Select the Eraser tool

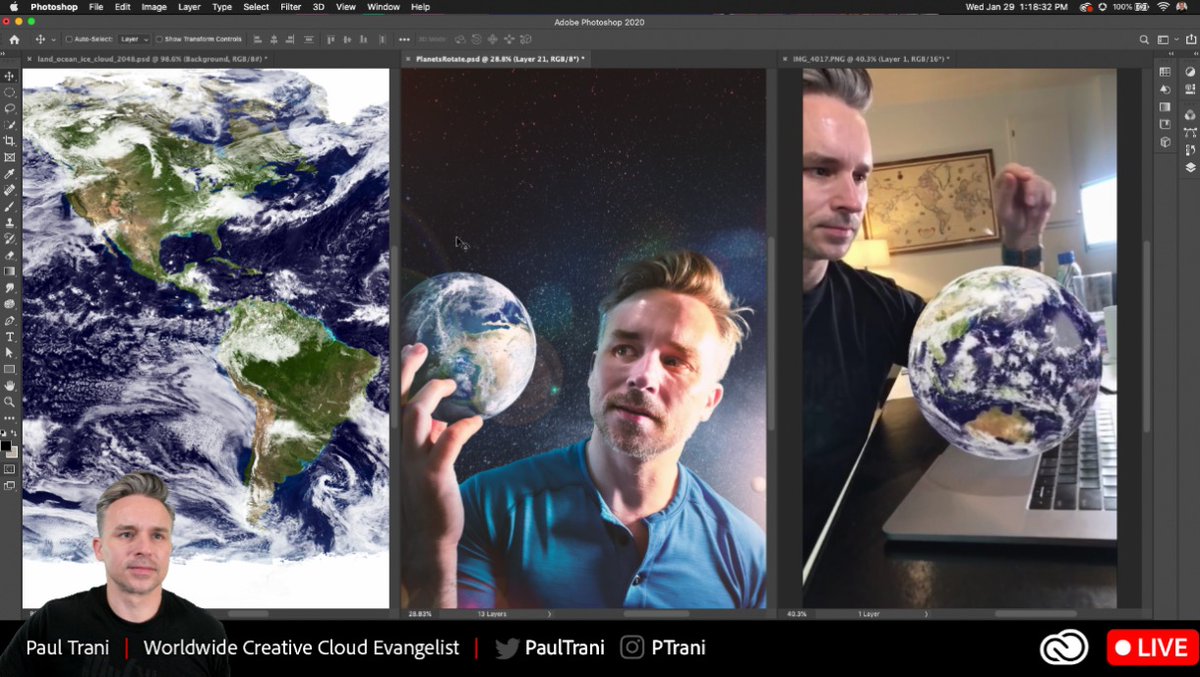[x=10, y=255]
